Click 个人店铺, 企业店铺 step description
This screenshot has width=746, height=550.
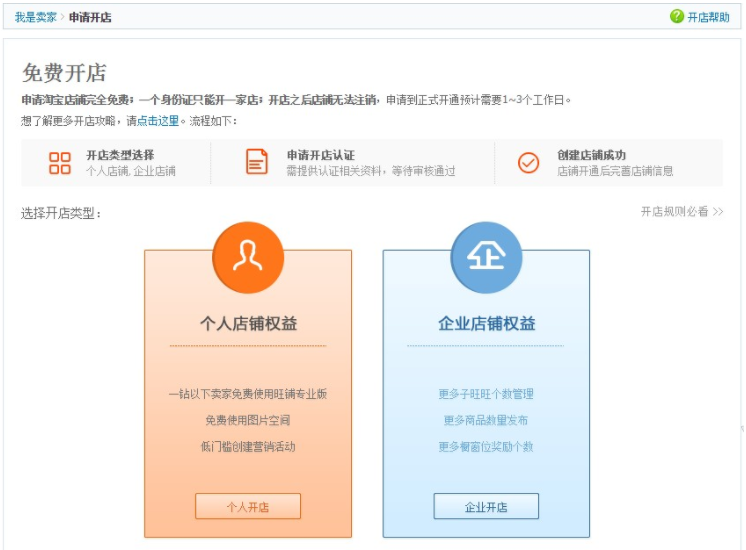(131, 171)
